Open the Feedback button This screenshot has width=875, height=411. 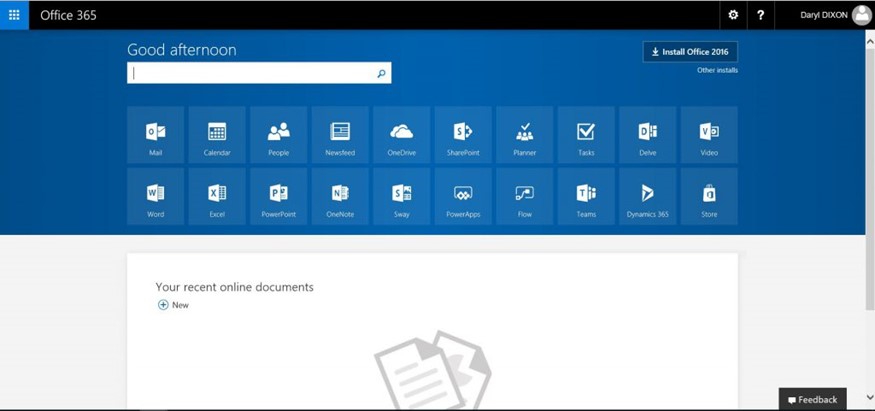812,399
